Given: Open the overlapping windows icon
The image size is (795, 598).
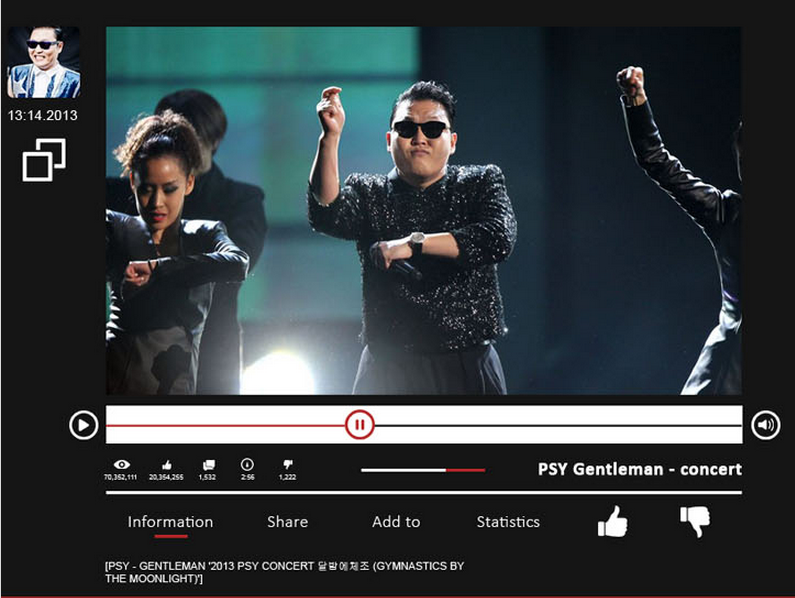Looking at the screenshot, I should tap(44, 160).
